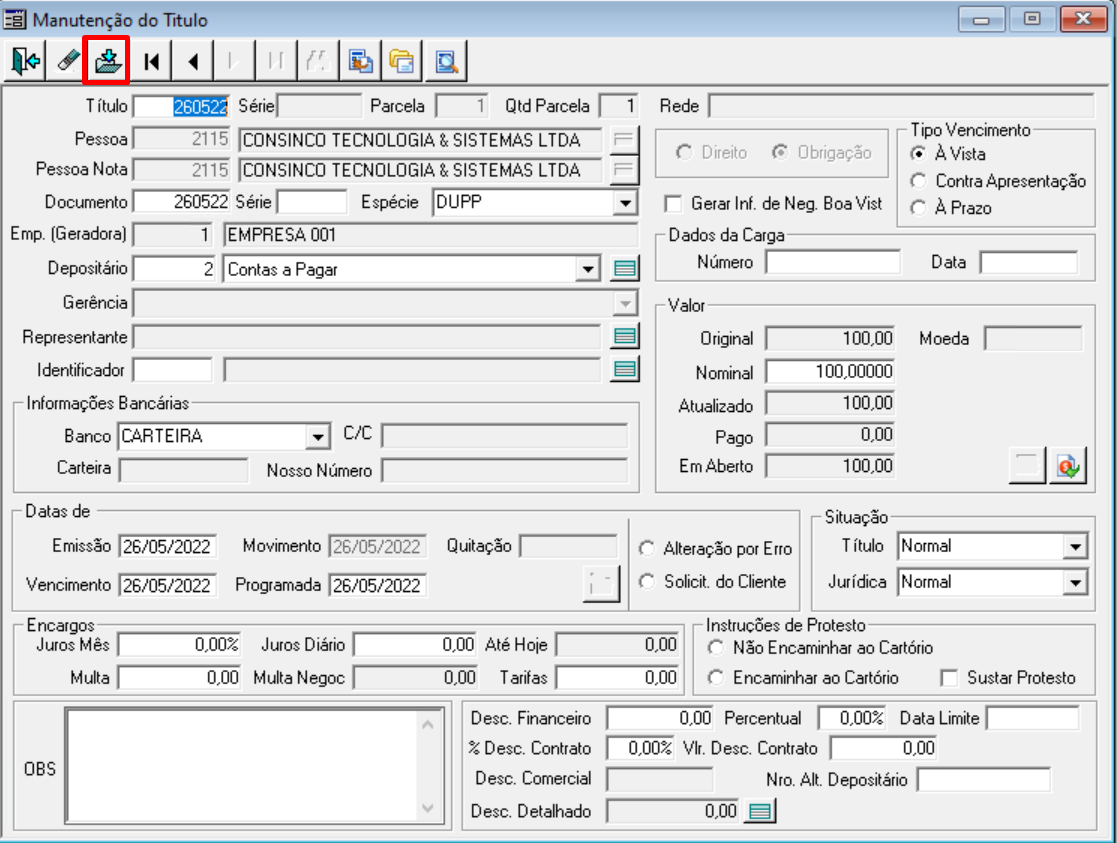Click the folder with document toolbar icon

pyautogui.click(x=402, y=61)
